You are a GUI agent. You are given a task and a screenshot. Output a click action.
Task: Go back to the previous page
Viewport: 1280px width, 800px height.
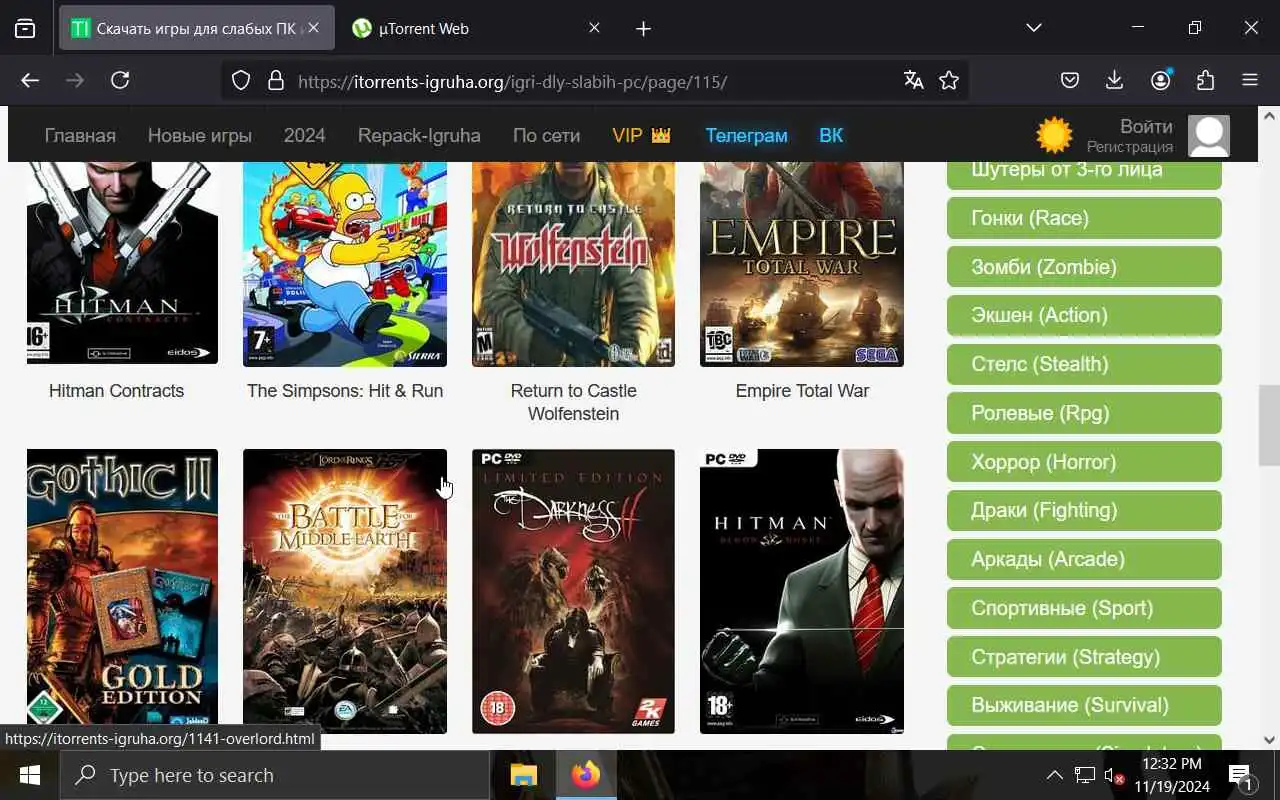pyautogui.click(x=30, y=81)
